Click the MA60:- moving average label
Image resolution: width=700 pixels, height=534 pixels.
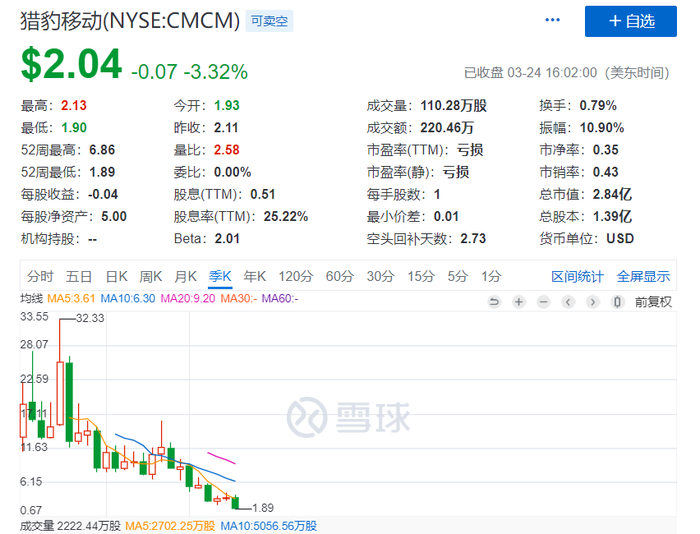[280, 298]
